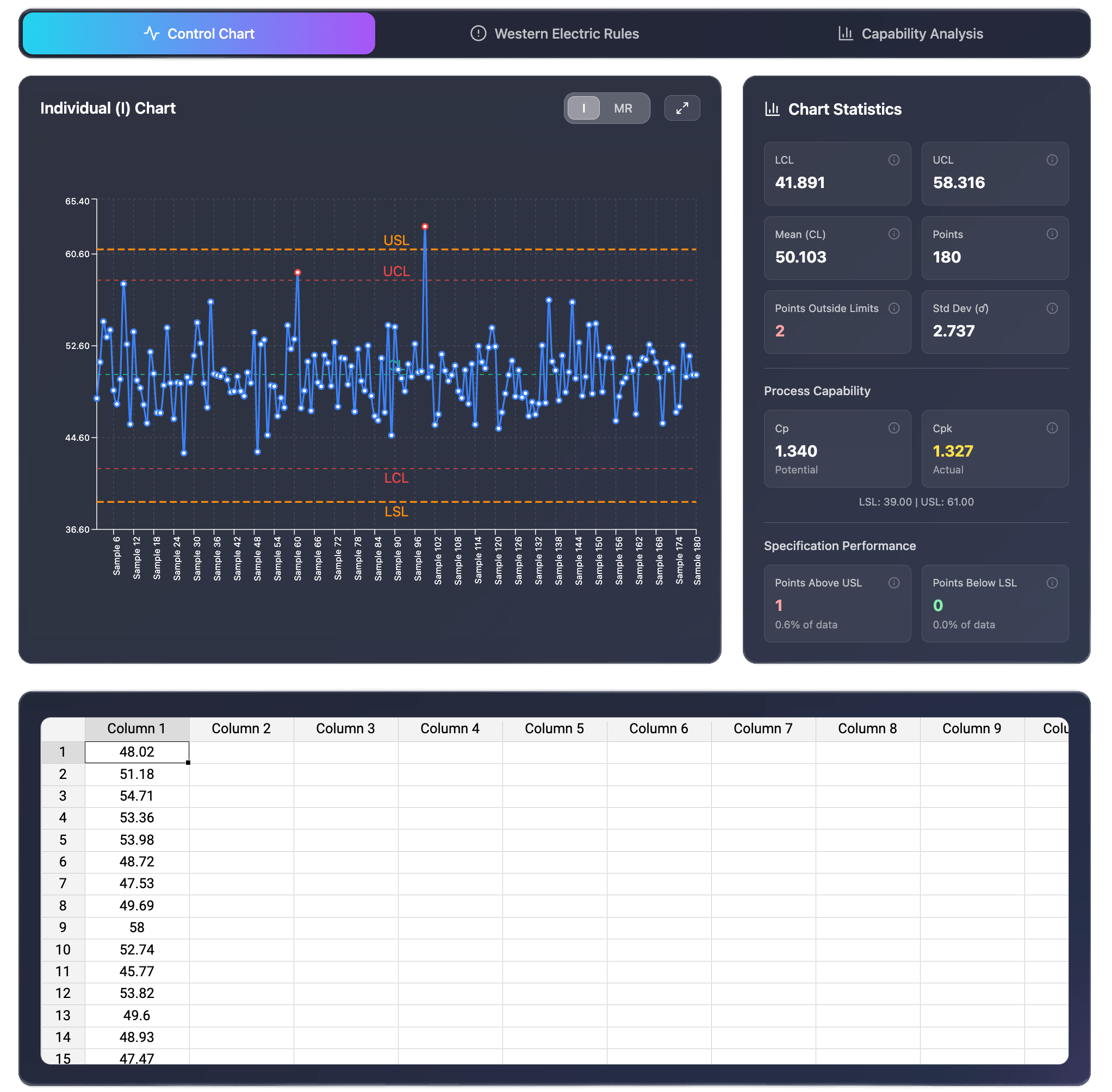This screenshot has width=1112, height=1092.
Task: Click info icon on UCL card
Action: [x=1051, y=160]
